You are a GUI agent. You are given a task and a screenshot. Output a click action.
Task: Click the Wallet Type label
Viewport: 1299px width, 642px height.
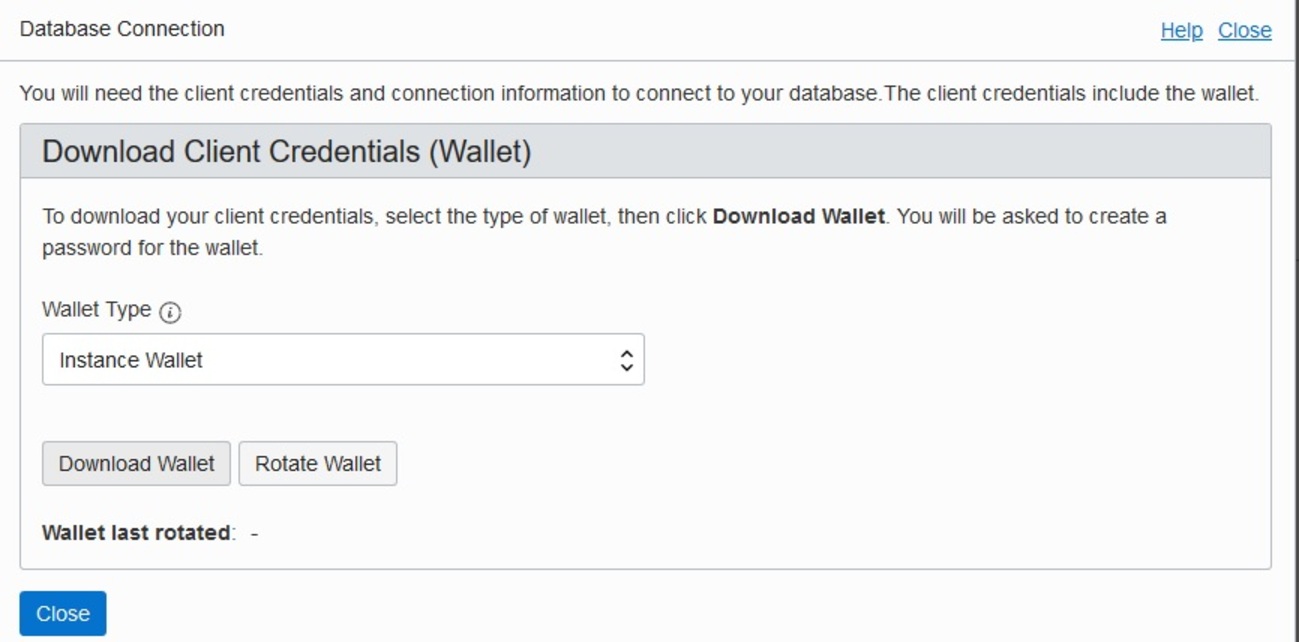point(96,310)
